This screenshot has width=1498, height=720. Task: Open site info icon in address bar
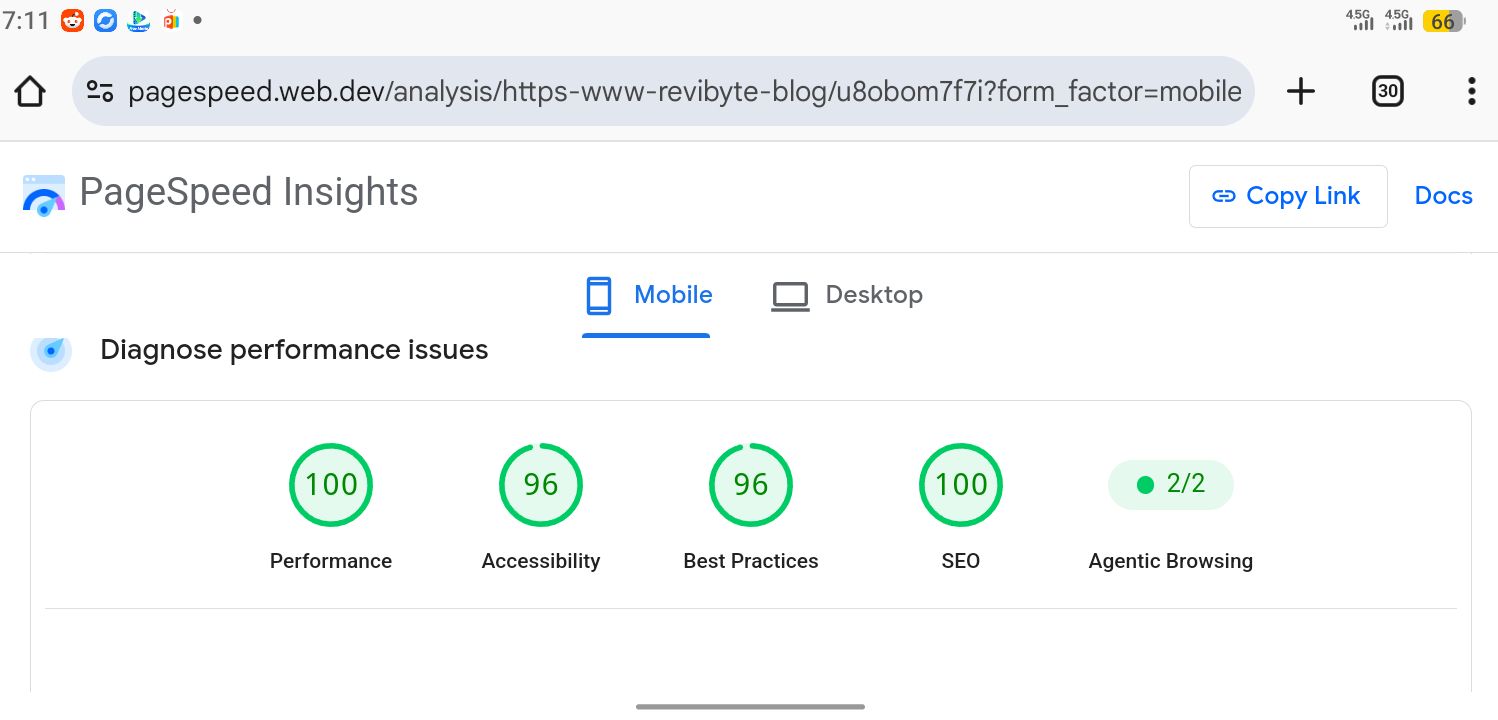[100, 92]
